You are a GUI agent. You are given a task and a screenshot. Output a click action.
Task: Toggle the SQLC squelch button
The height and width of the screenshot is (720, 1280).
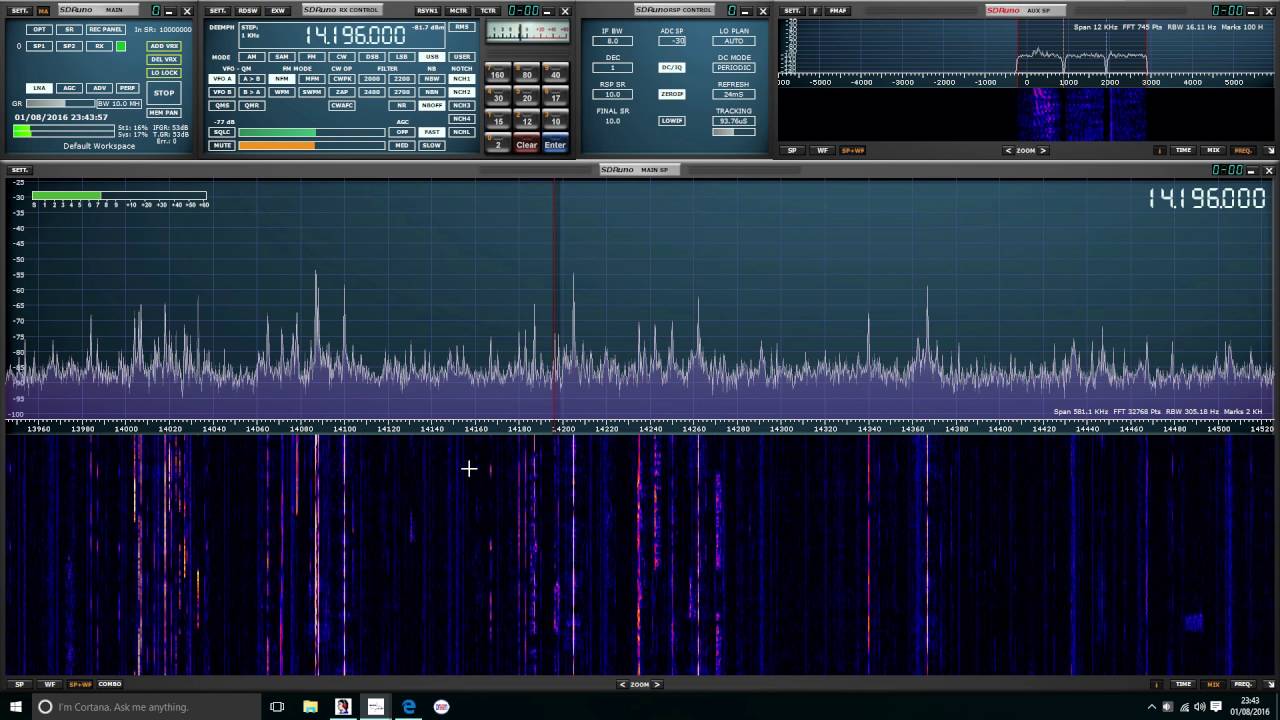[x=221, y=132]
